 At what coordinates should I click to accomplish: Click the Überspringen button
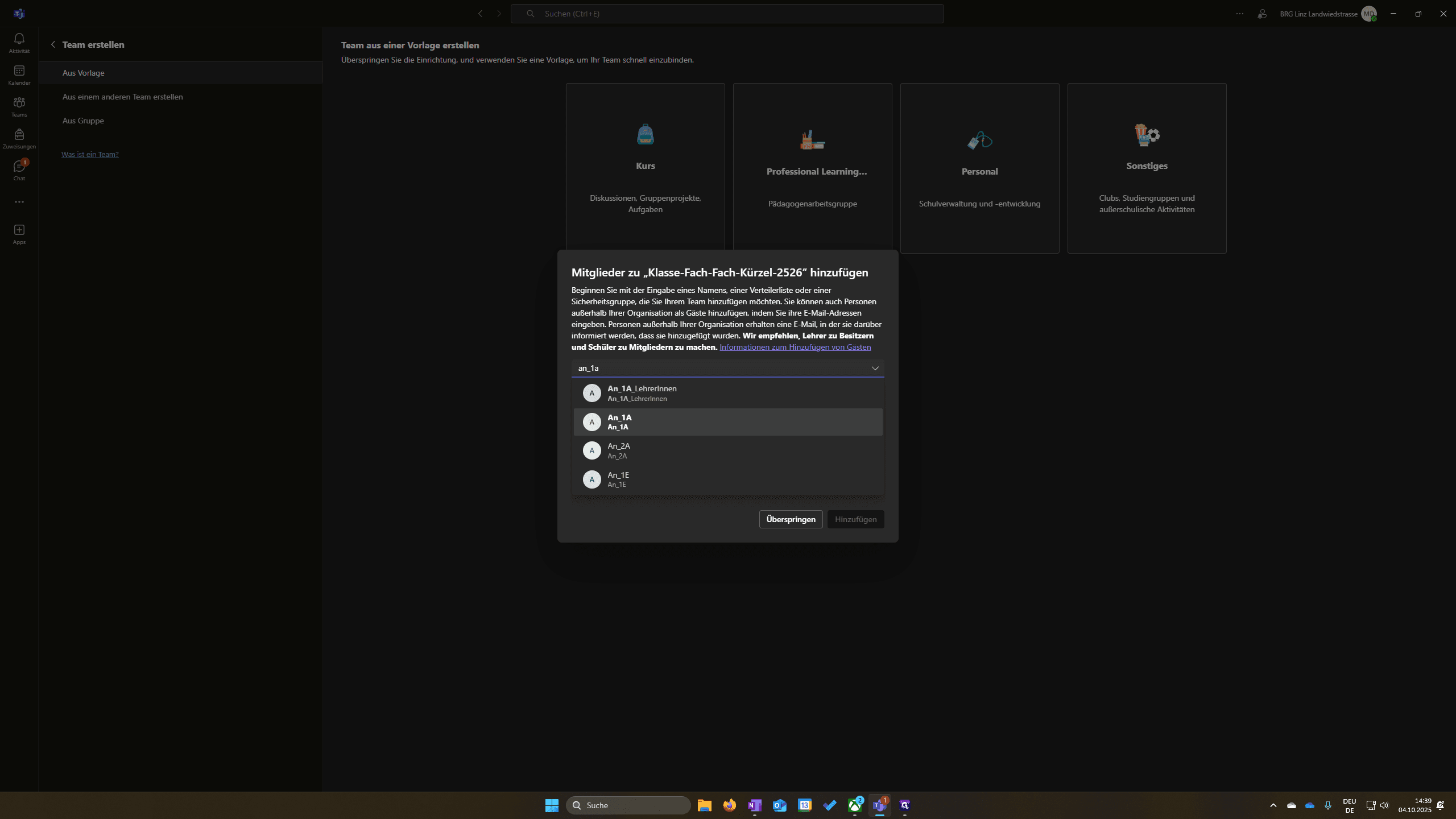pos(791,519)
